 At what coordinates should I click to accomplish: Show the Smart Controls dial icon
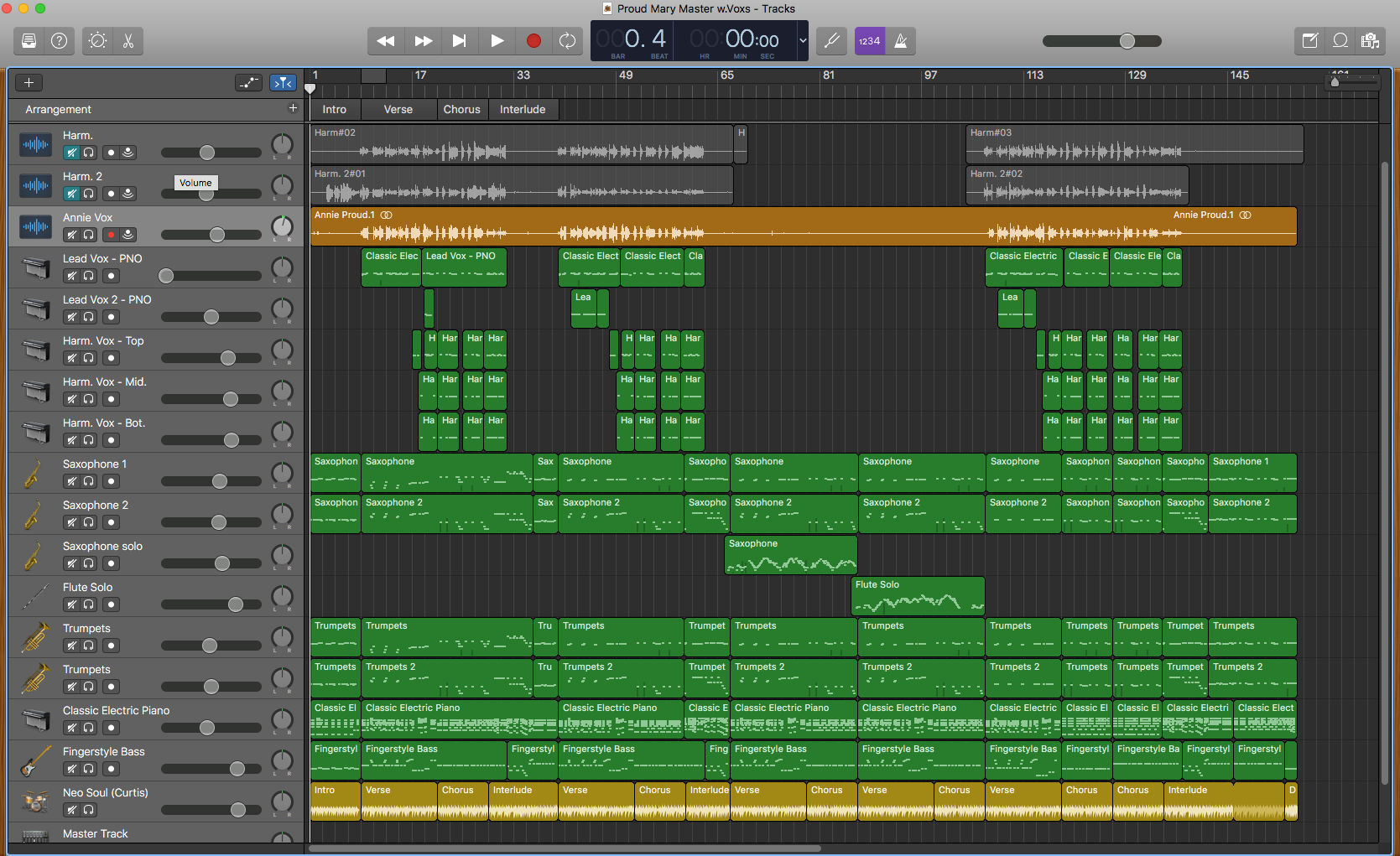(97, 40)
